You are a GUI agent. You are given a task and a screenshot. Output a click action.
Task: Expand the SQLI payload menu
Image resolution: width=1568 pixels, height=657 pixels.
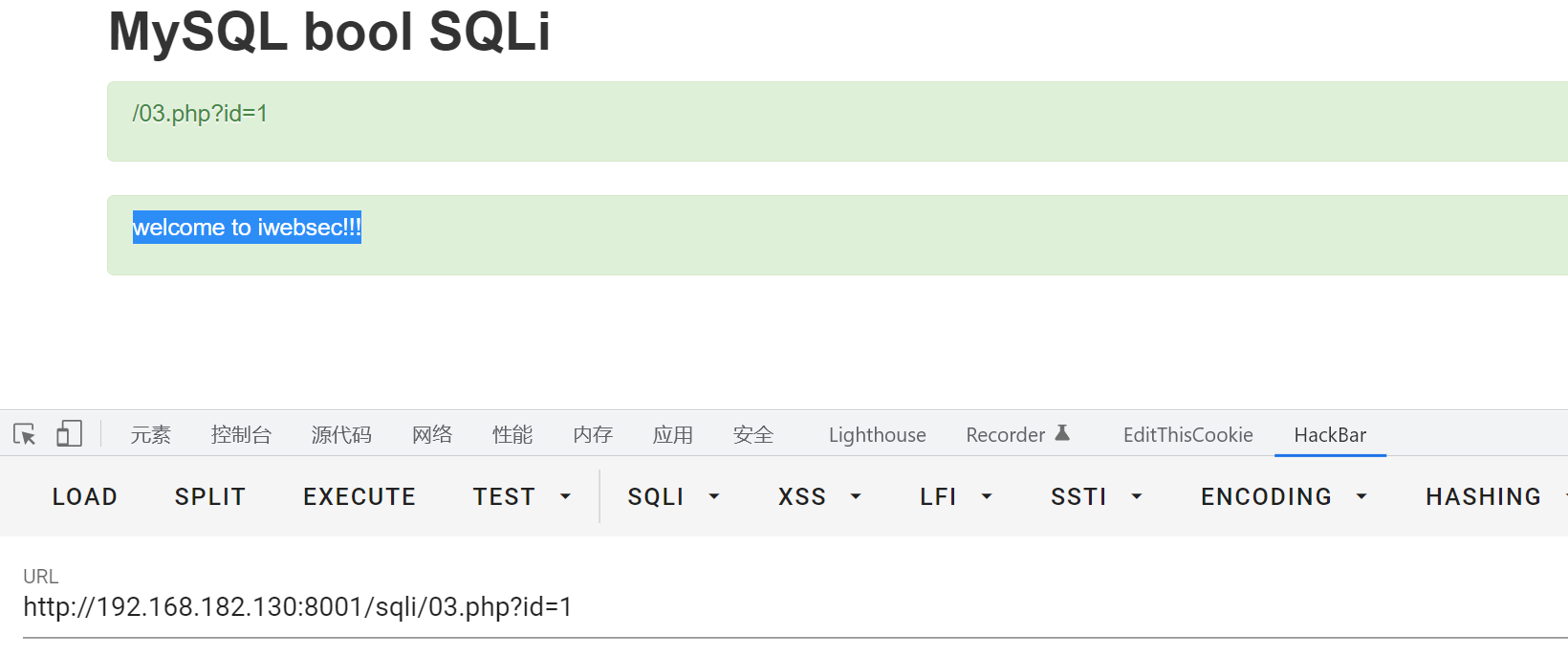[x=672, y=496]
